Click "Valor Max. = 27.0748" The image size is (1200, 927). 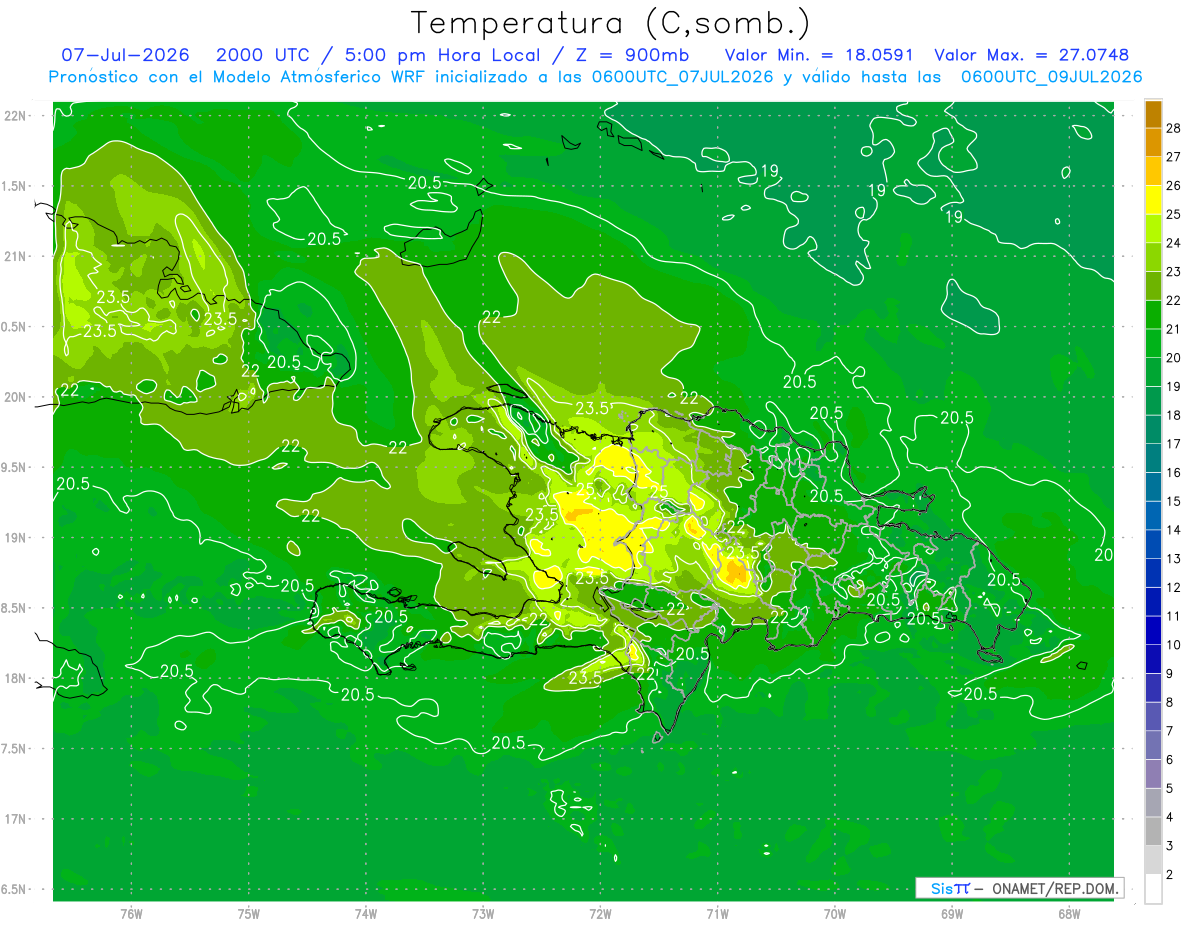[1031, 55]
